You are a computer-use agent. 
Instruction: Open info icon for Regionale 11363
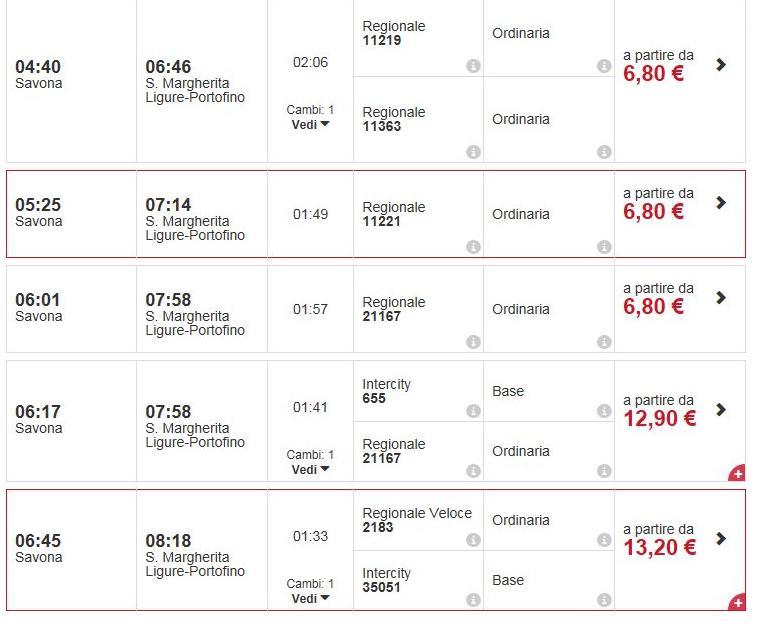[473, 152]
